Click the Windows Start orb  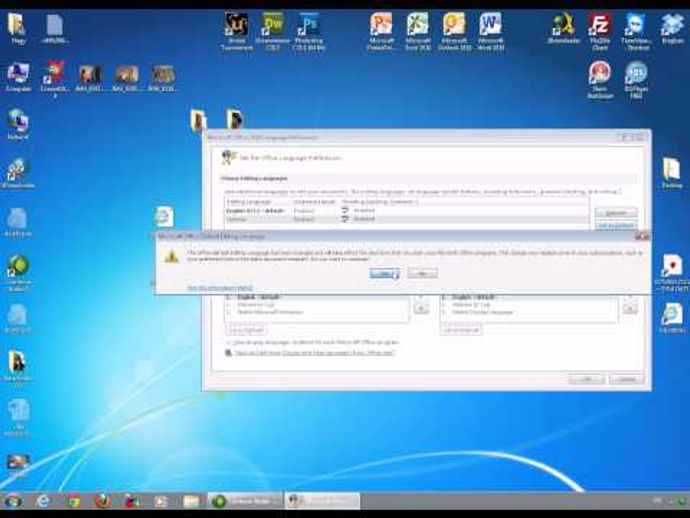tap(12, 501)
